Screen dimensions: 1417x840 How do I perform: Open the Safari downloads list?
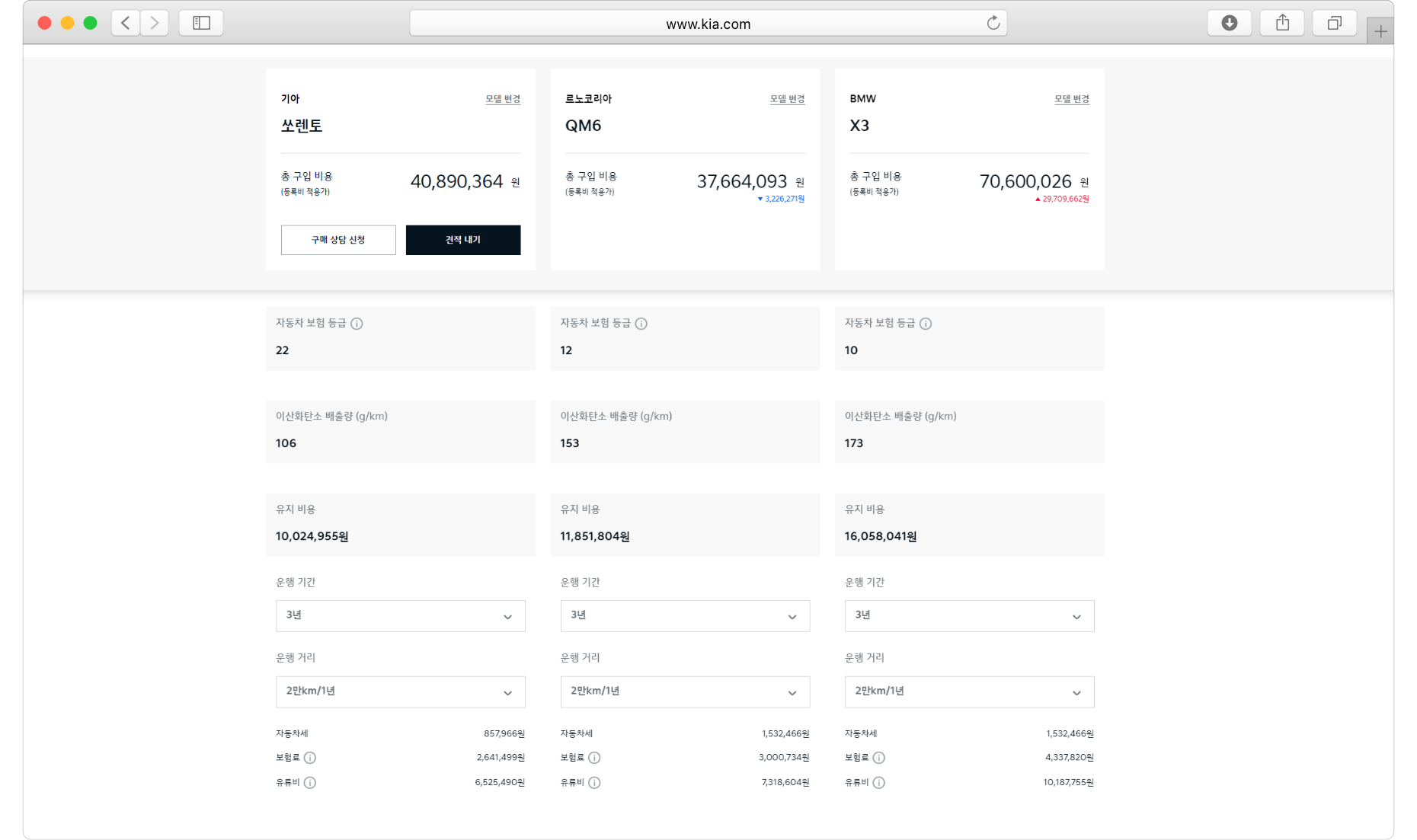coord(1229,23)
